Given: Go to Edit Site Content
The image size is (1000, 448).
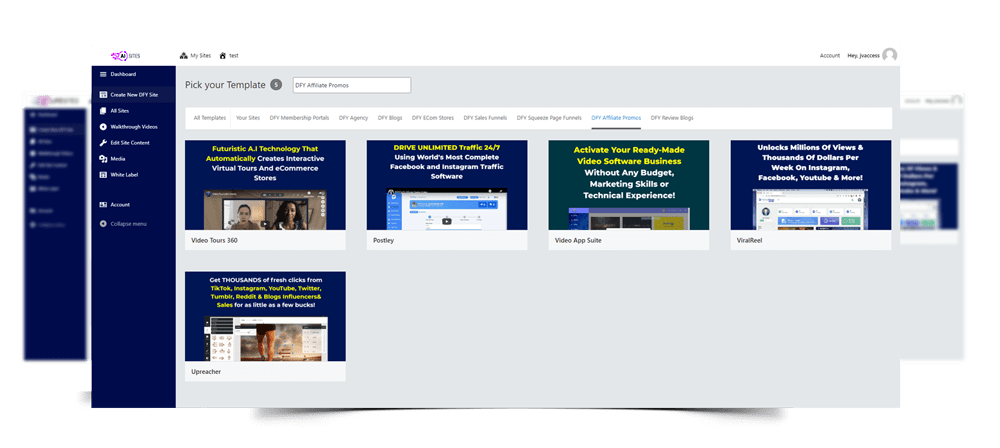Looking at the screenshot, I should pyautogui.click(x=130, y=142).
